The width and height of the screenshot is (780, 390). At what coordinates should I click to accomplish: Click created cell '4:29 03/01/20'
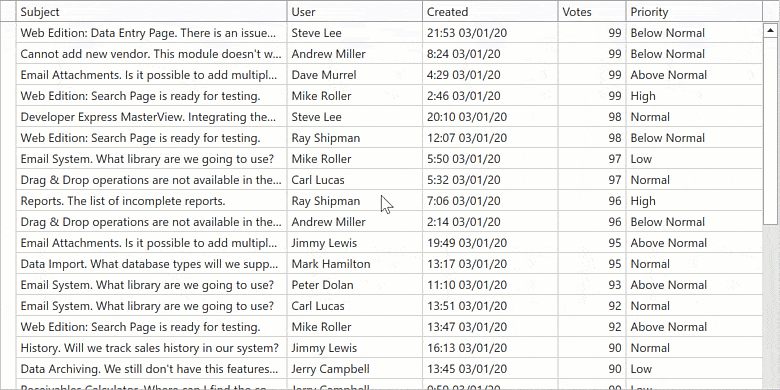pyautogui.click(x=490, y=75)
